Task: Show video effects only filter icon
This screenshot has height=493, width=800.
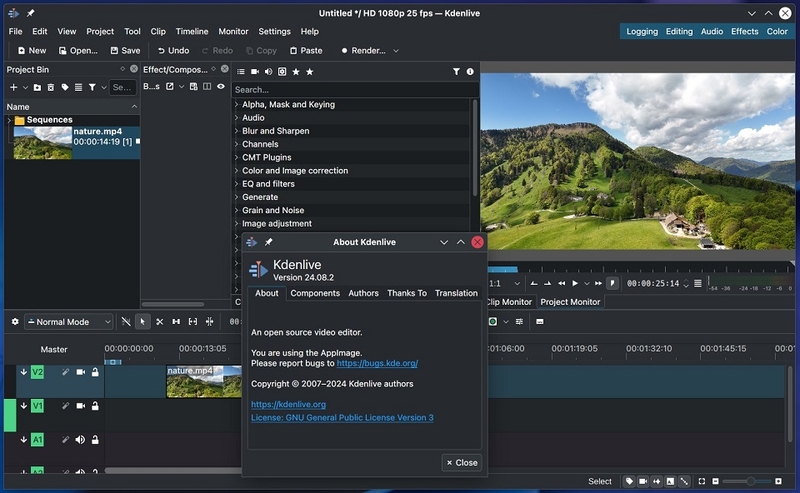Action: (x=255, y=72)
